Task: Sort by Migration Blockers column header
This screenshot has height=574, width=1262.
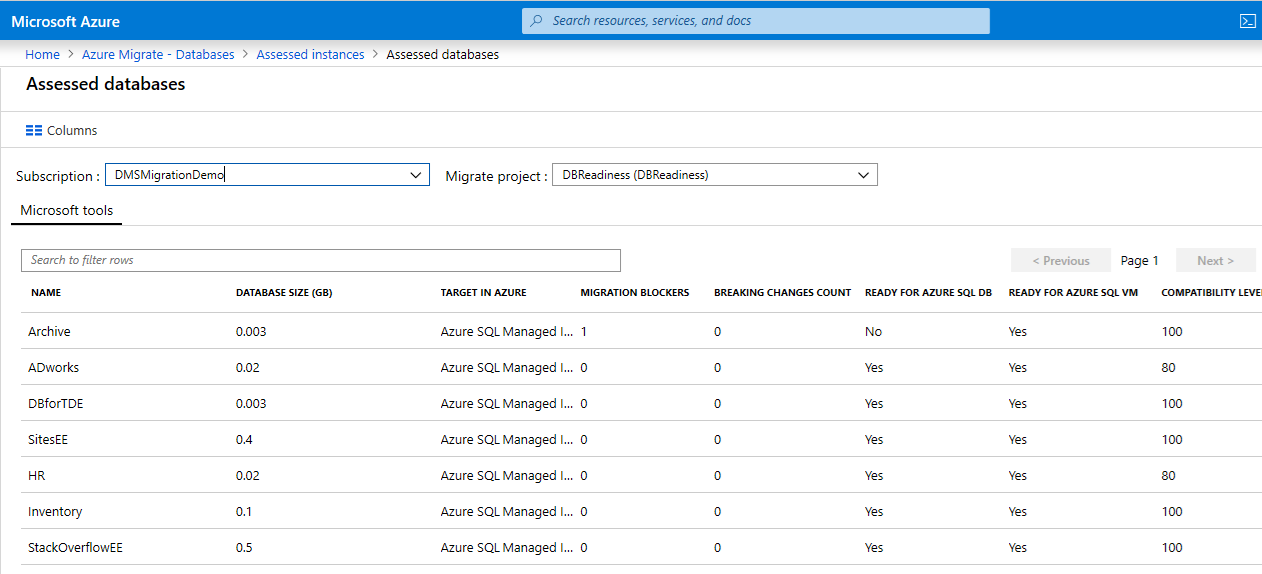Action: [635, 293]
